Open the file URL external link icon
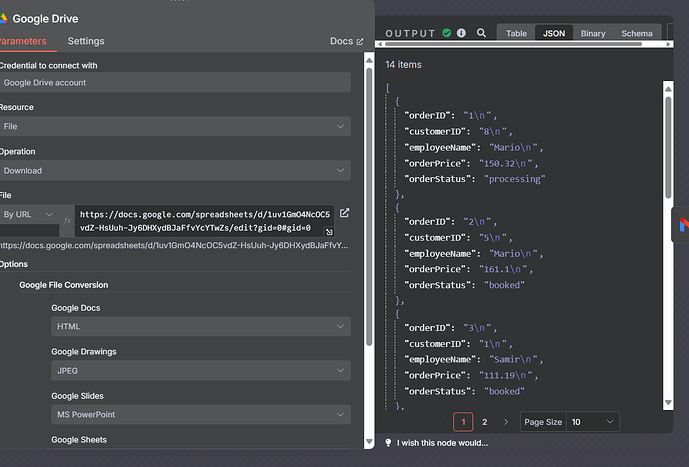The width and height of the screenshot is (689, 467). (344, 213)
